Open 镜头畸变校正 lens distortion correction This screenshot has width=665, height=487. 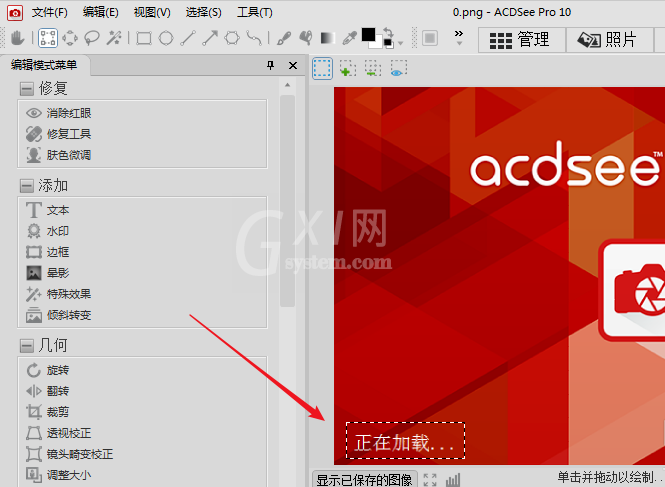(x=70, y=454)
